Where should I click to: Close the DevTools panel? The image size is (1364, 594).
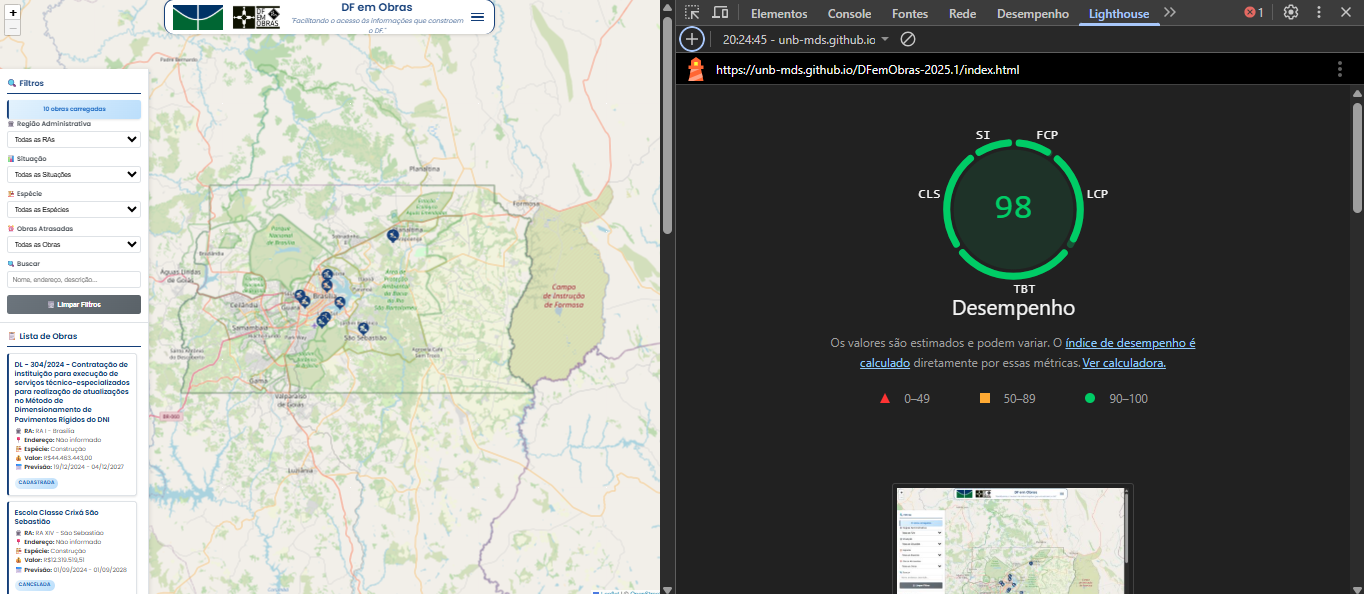click(1346, 13)
